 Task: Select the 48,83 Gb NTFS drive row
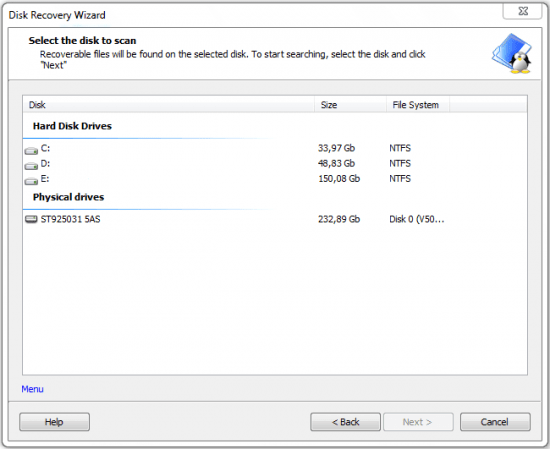coord(275,163)
